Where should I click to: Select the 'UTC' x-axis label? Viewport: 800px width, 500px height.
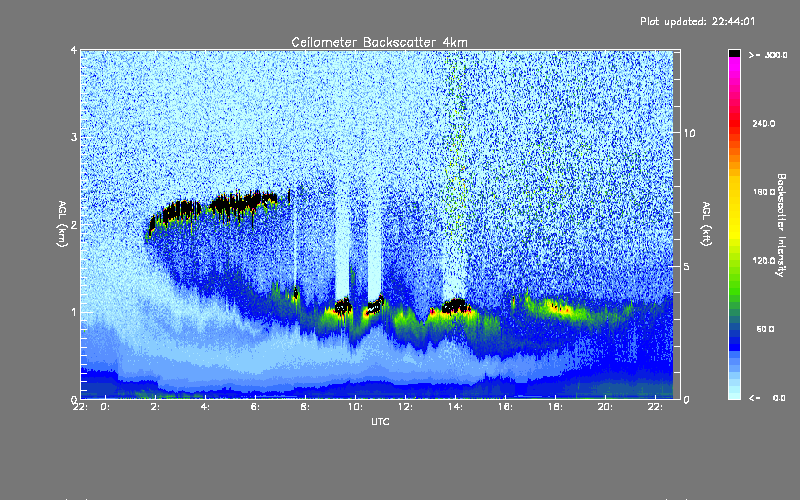[380, 421]
